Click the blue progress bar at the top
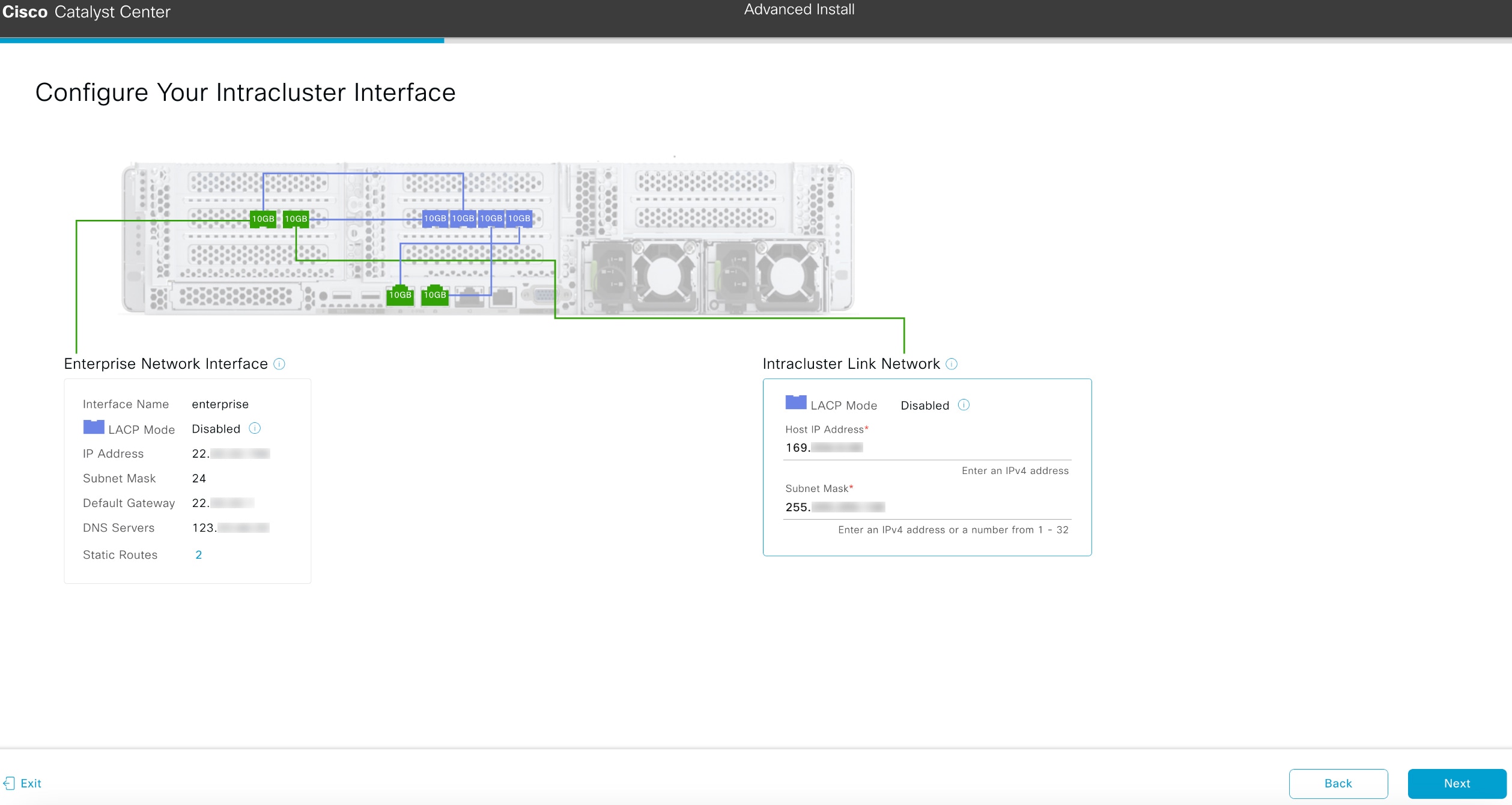The image size is (1512, 805). 222,41
